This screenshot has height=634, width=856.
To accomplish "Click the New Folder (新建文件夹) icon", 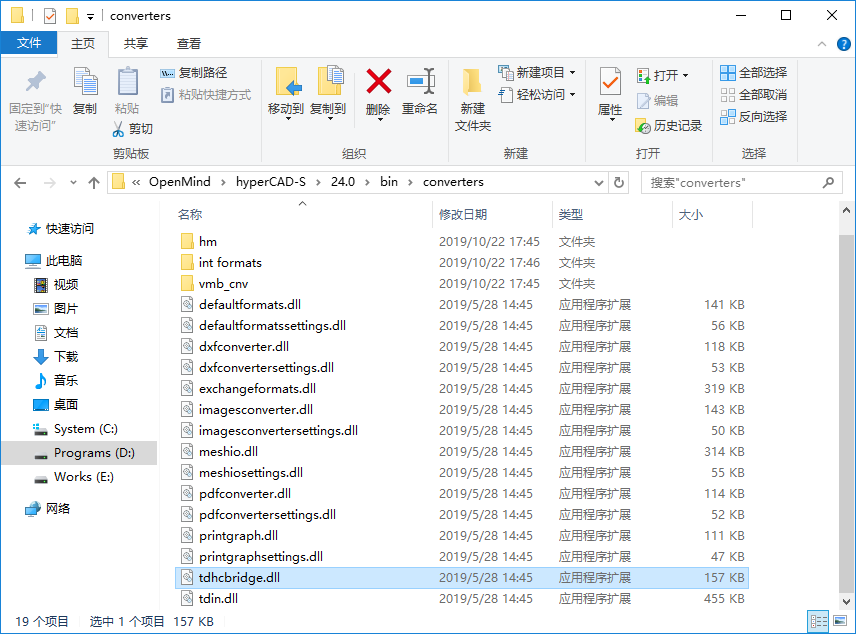I will (472, 83).
